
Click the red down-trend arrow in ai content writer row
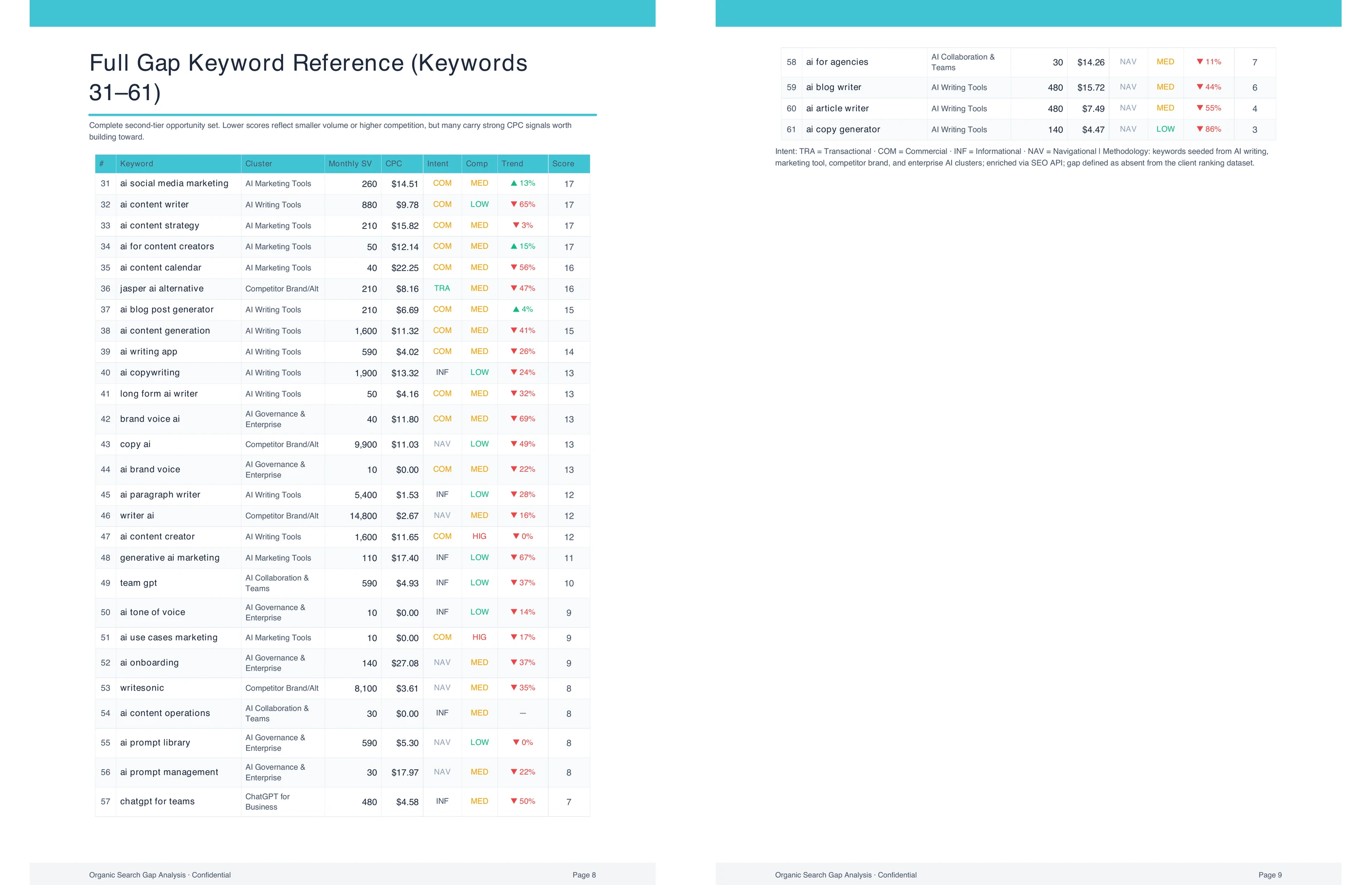(x=513, y=205)
